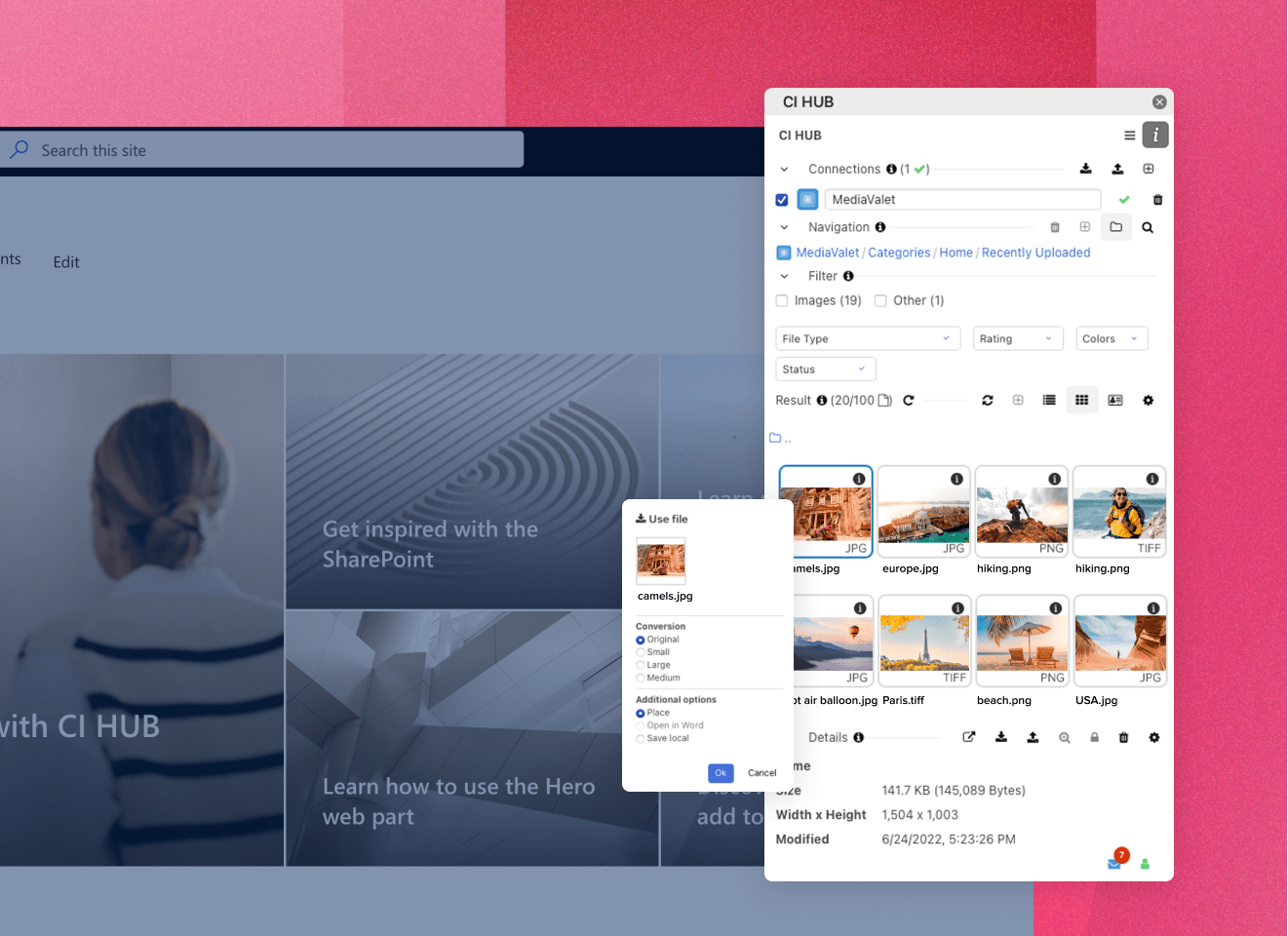
Task: Click the Details lock icon
Action: click(x=1095, y=737)
